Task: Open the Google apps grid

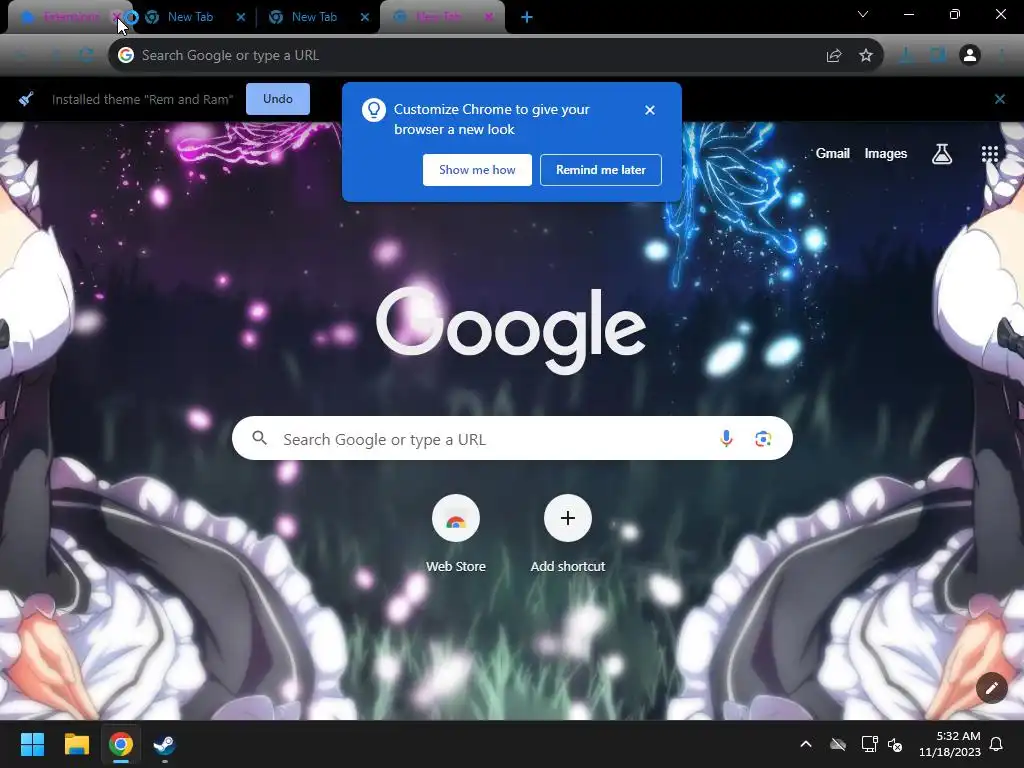Action: tap(990, 154)
